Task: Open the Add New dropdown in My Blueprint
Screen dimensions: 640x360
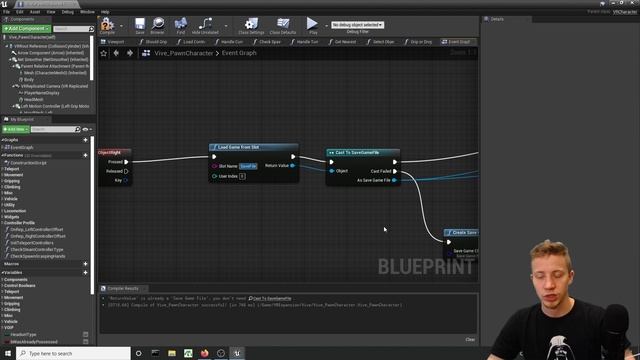Action: 16,129
